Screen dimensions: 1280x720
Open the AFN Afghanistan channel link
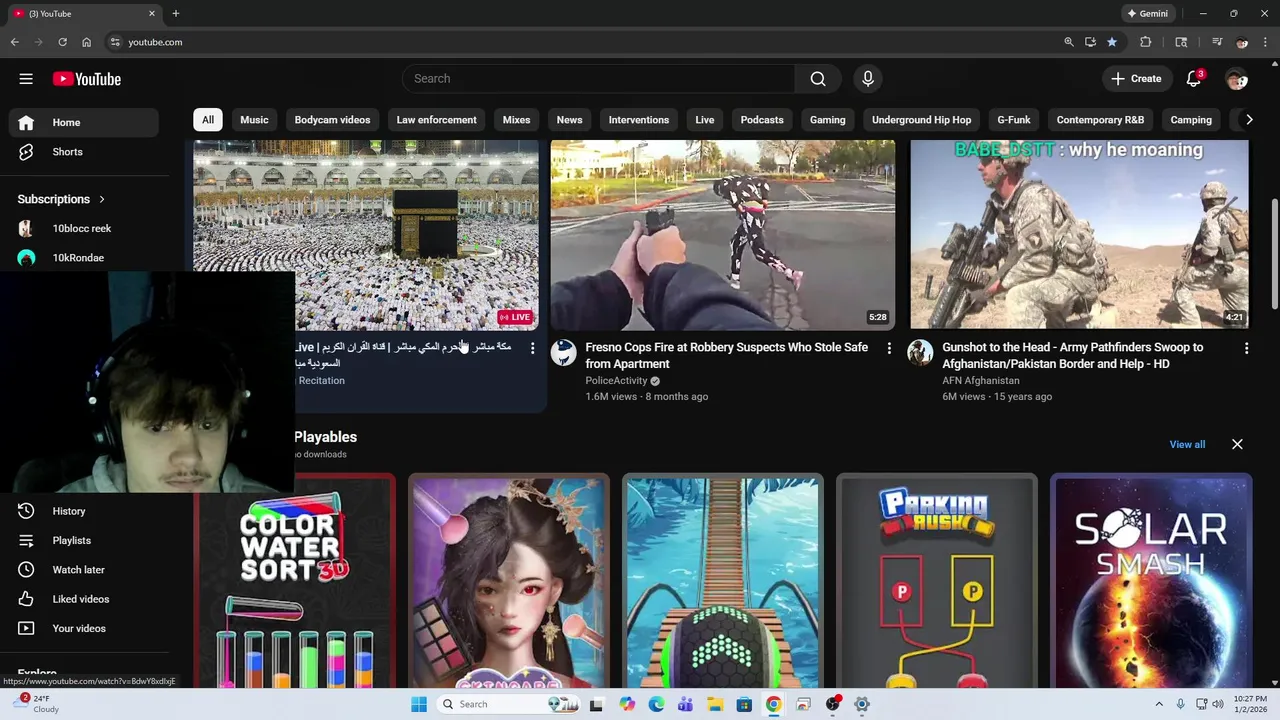(x=981, y=381)
